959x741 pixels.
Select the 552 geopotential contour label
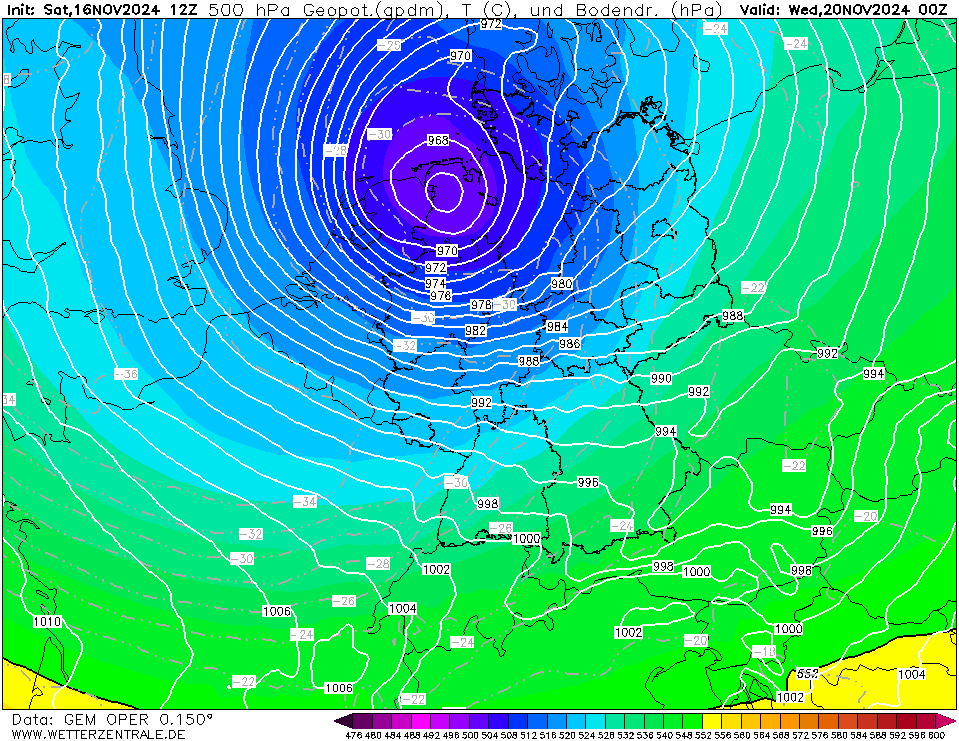click(x=807, y=674)
